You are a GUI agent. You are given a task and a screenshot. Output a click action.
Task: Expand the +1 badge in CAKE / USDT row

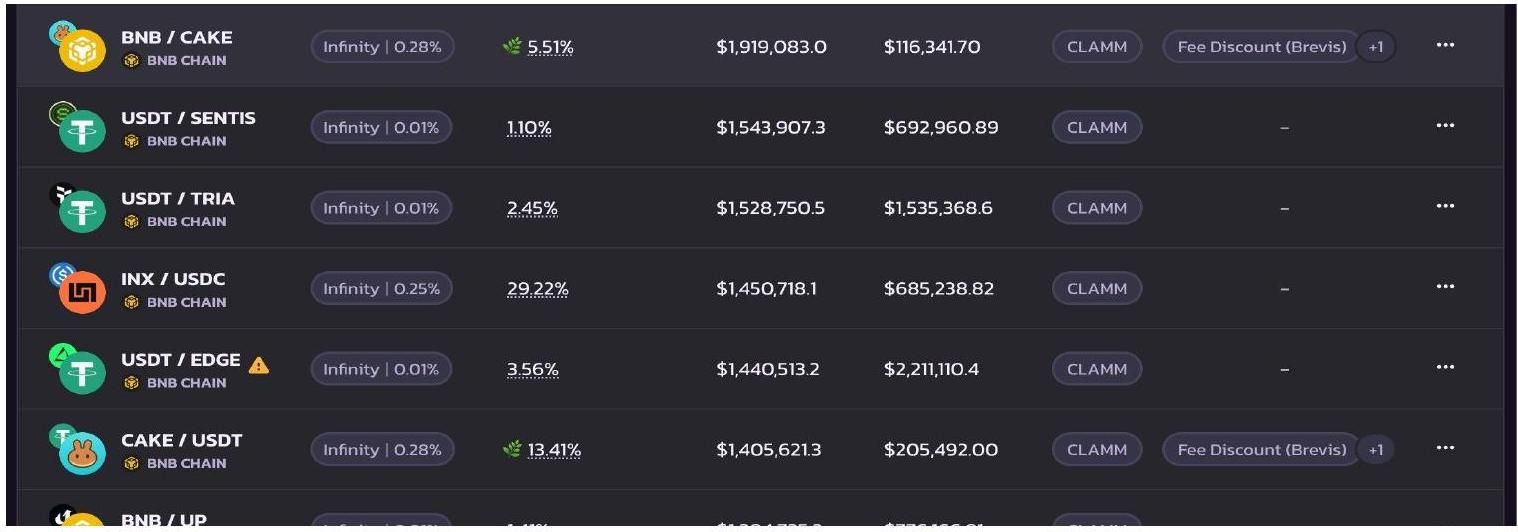click(1376, 450)
